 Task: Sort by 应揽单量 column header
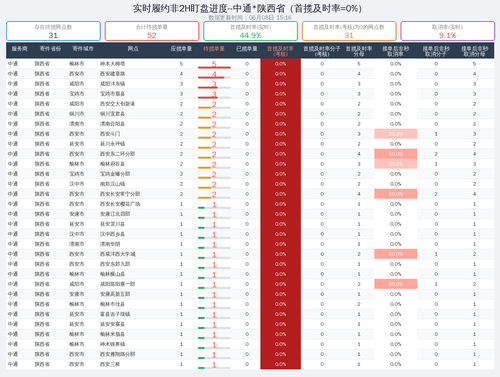point(181,49)
